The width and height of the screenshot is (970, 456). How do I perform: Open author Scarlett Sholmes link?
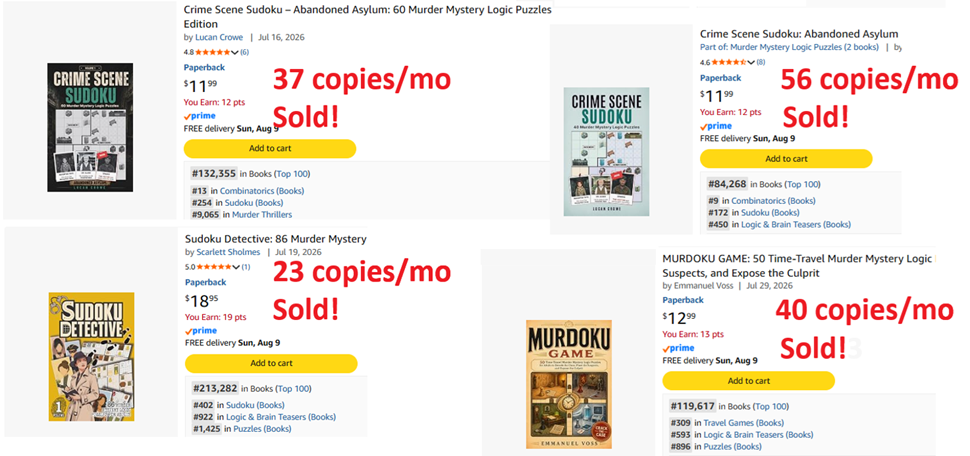(x=228, y=252)
